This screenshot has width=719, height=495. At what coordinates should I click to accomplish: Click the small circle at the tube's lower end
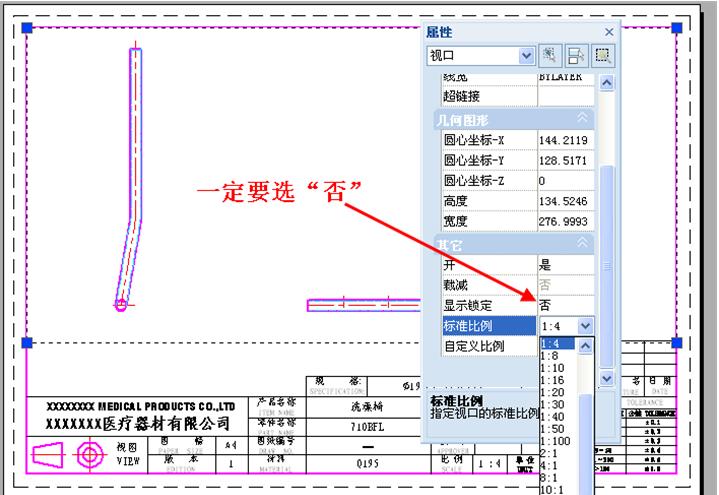[121, 305]
